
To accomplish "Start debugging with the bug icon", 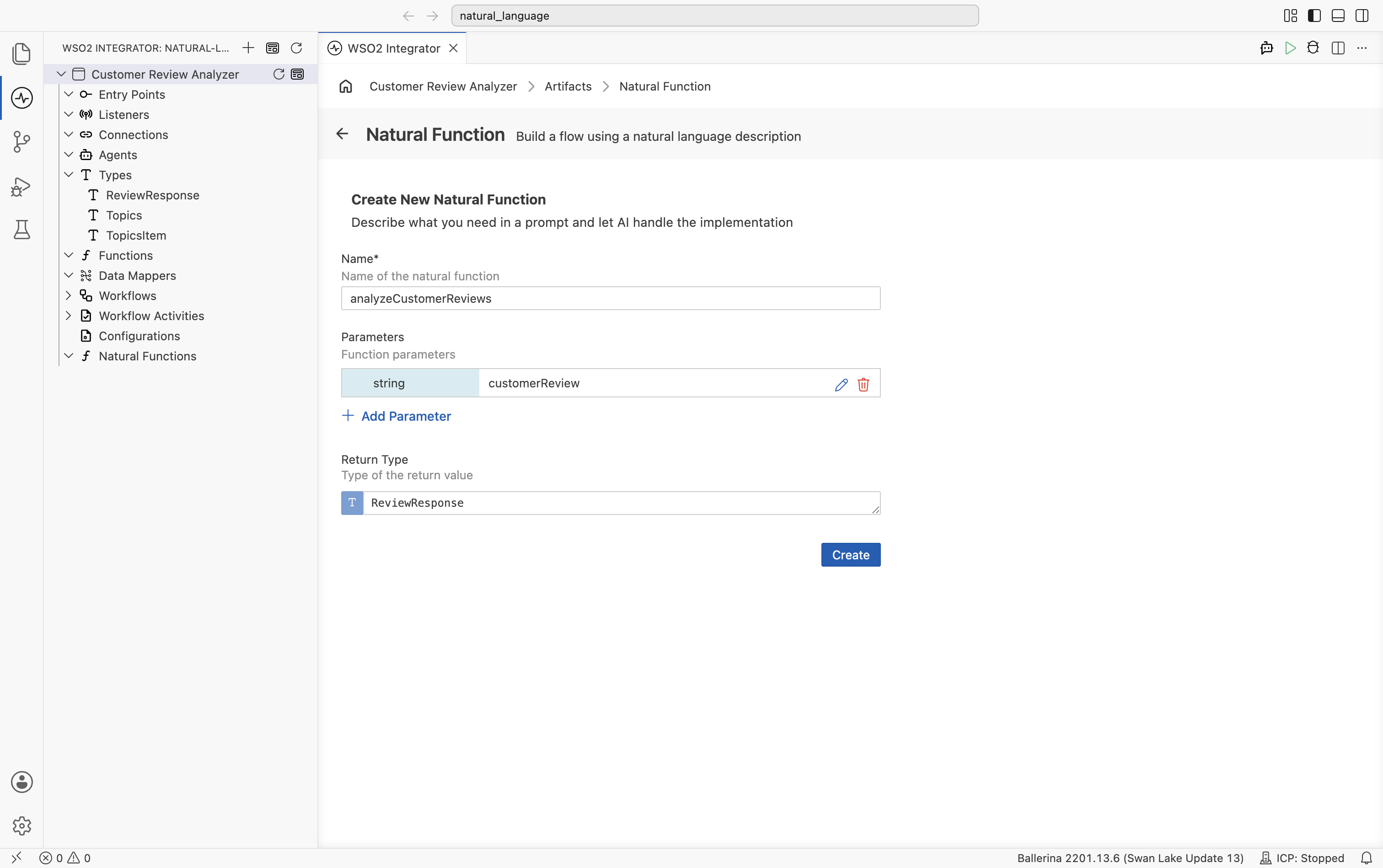I will click(x=1313, y=48).
